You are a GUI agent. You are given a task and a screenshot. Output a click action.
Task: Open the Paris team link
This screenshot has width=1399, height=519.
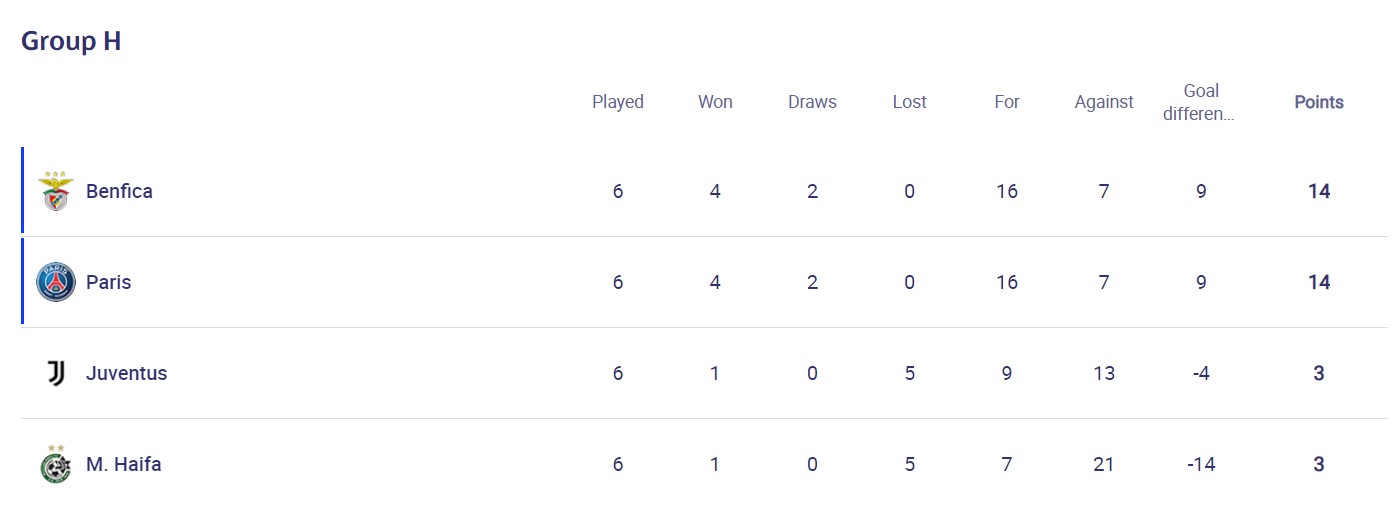tap(108, 282)
